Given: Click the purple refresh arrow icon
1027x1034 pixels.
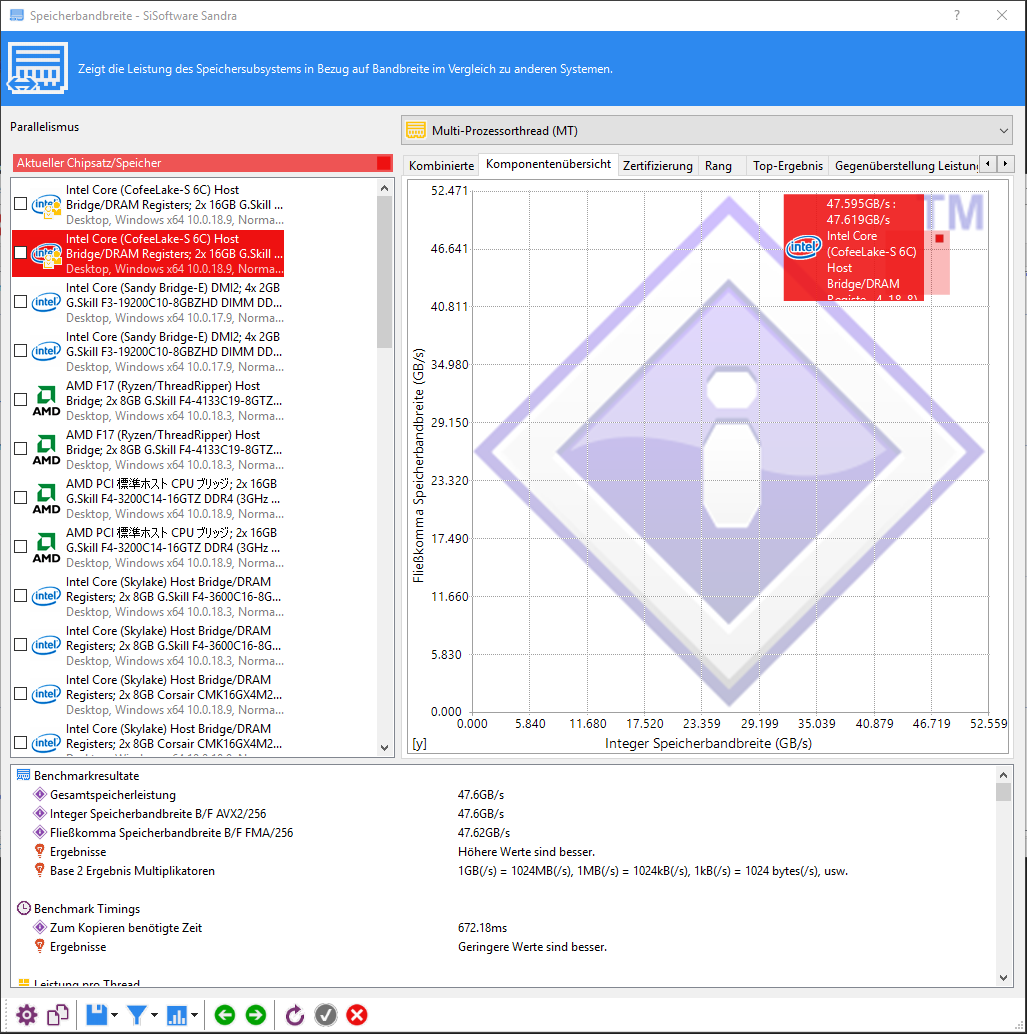Looking at the screenshot, I should click(295, 1015).
